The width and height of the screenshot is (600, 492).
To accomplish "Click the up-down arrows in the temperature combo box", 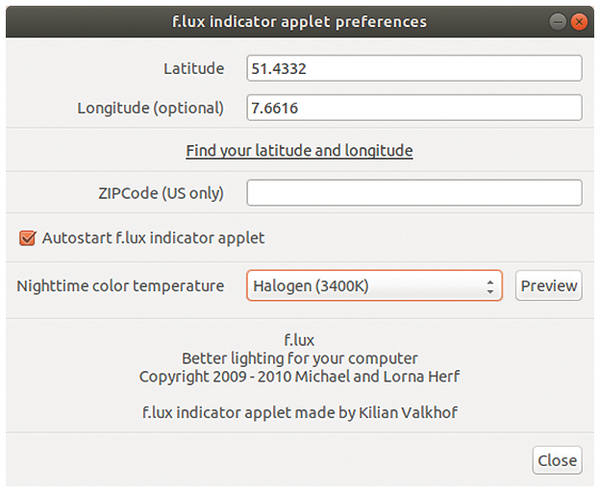I will pyautogui.click(x=490, y=286).
